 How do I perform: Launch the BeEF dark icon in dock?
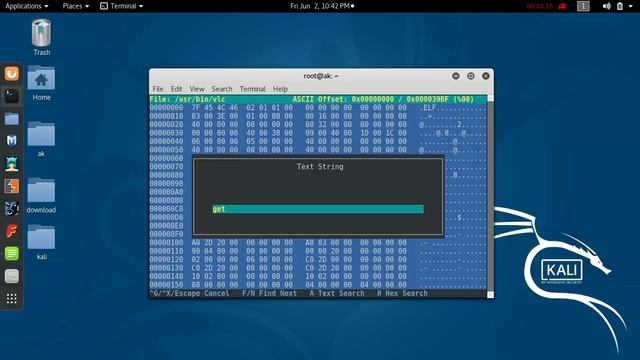click(x=11, y=209)
